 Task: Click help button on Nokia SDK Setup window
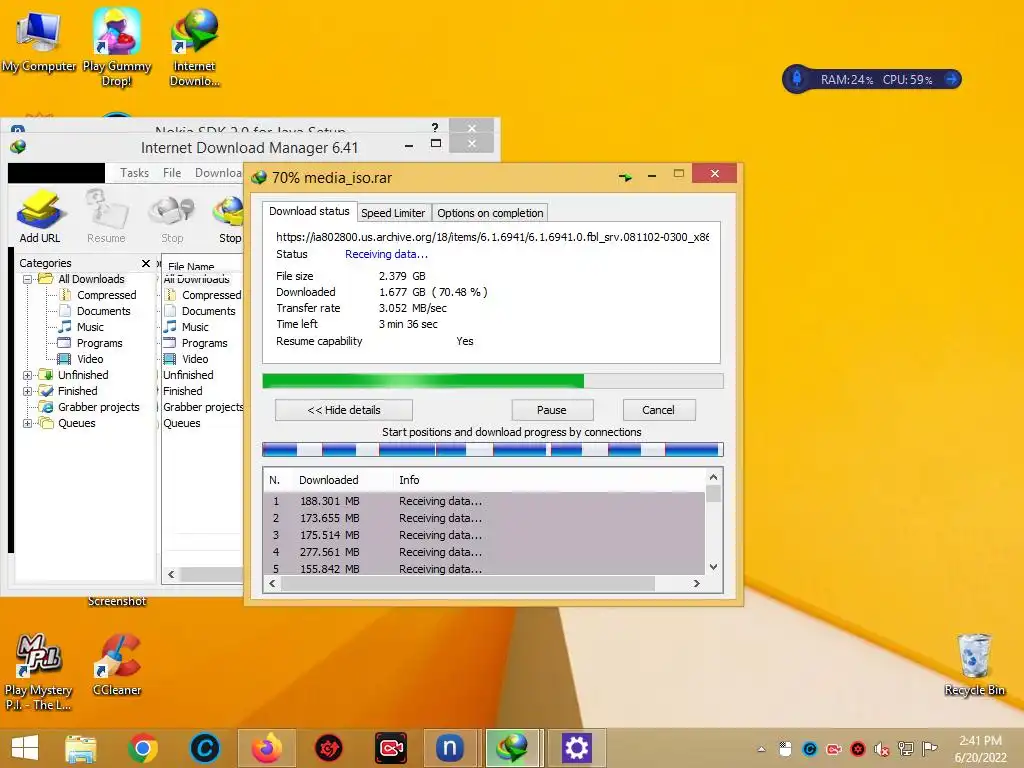pos(435,127)
